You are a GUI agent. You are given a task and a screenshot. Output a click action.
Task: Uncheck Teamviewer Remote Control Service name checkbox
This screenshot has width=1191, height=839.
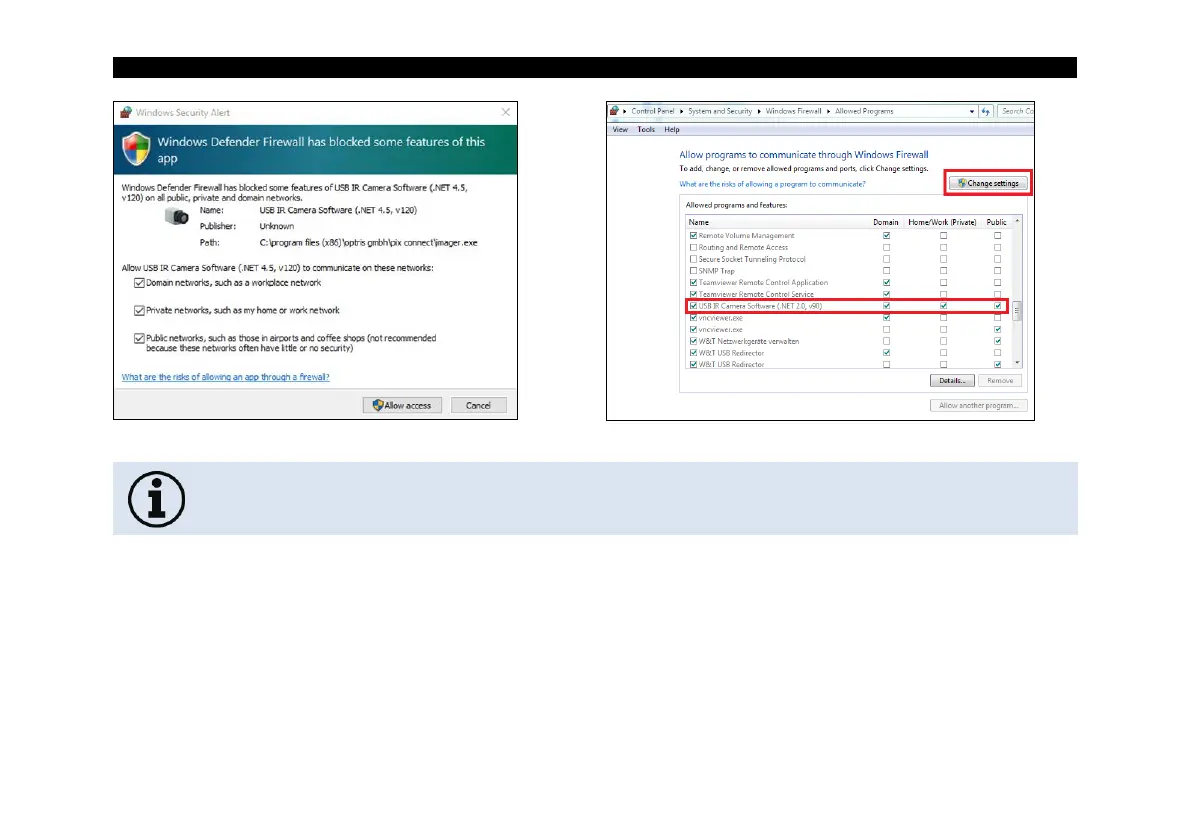(x=693, y=294)
